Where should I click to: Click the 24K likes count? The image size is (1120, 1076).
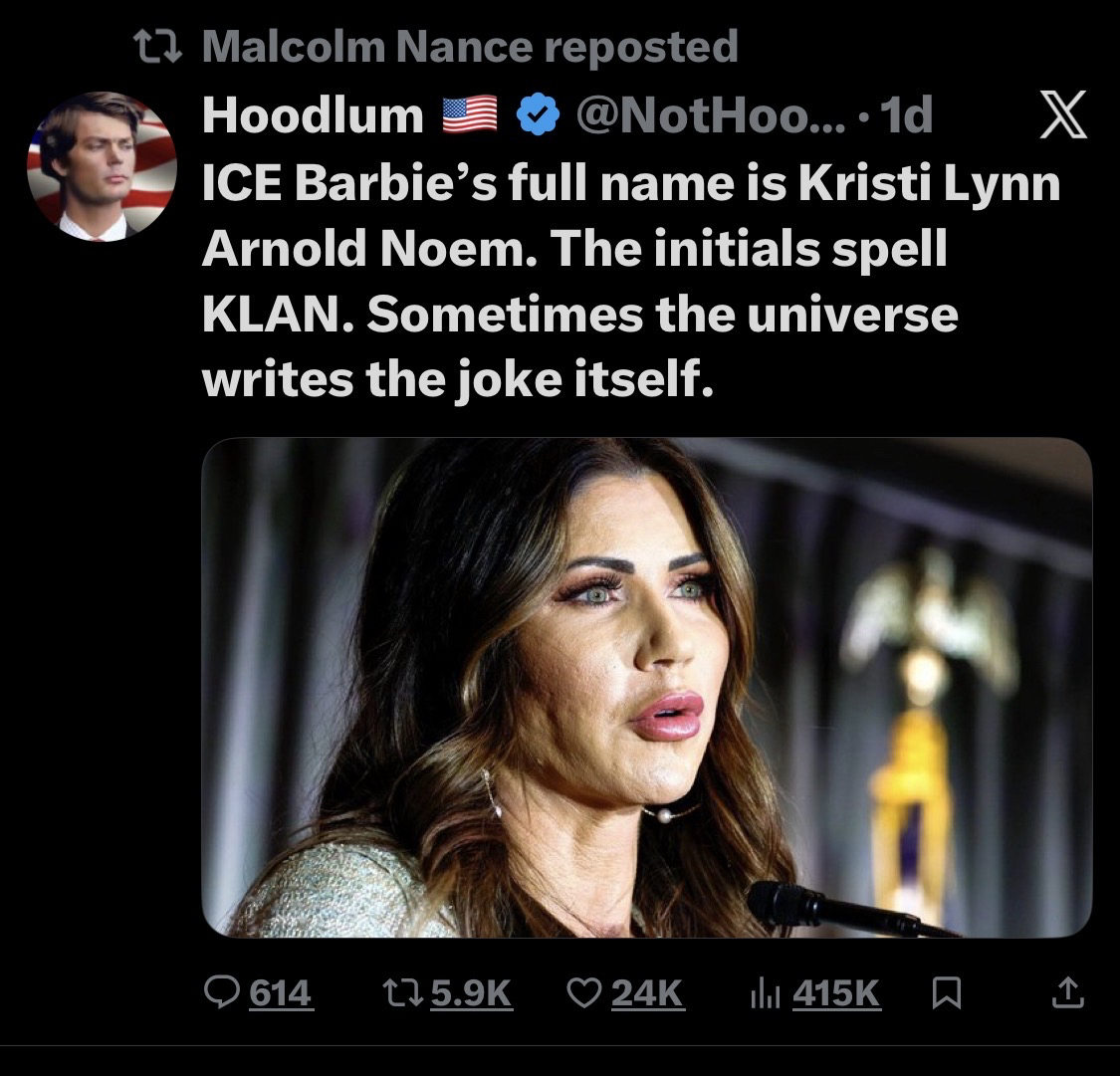click(647, 991)
